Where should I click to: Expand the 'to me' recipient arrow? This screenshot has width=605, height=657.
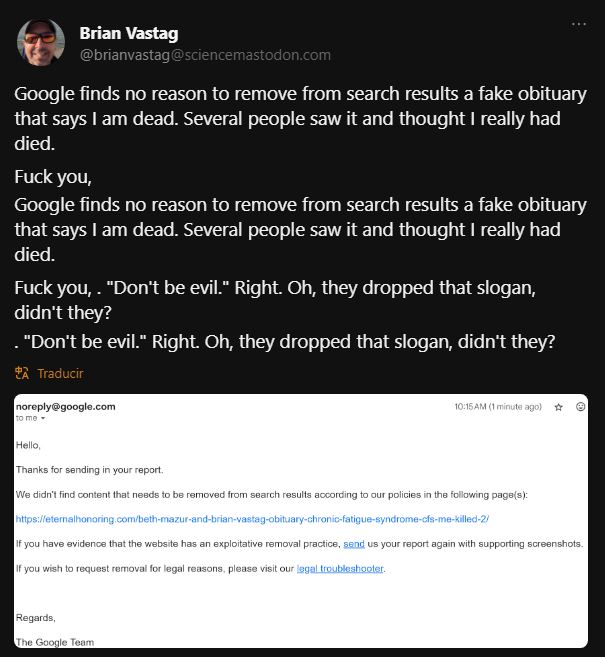(43, 418)
